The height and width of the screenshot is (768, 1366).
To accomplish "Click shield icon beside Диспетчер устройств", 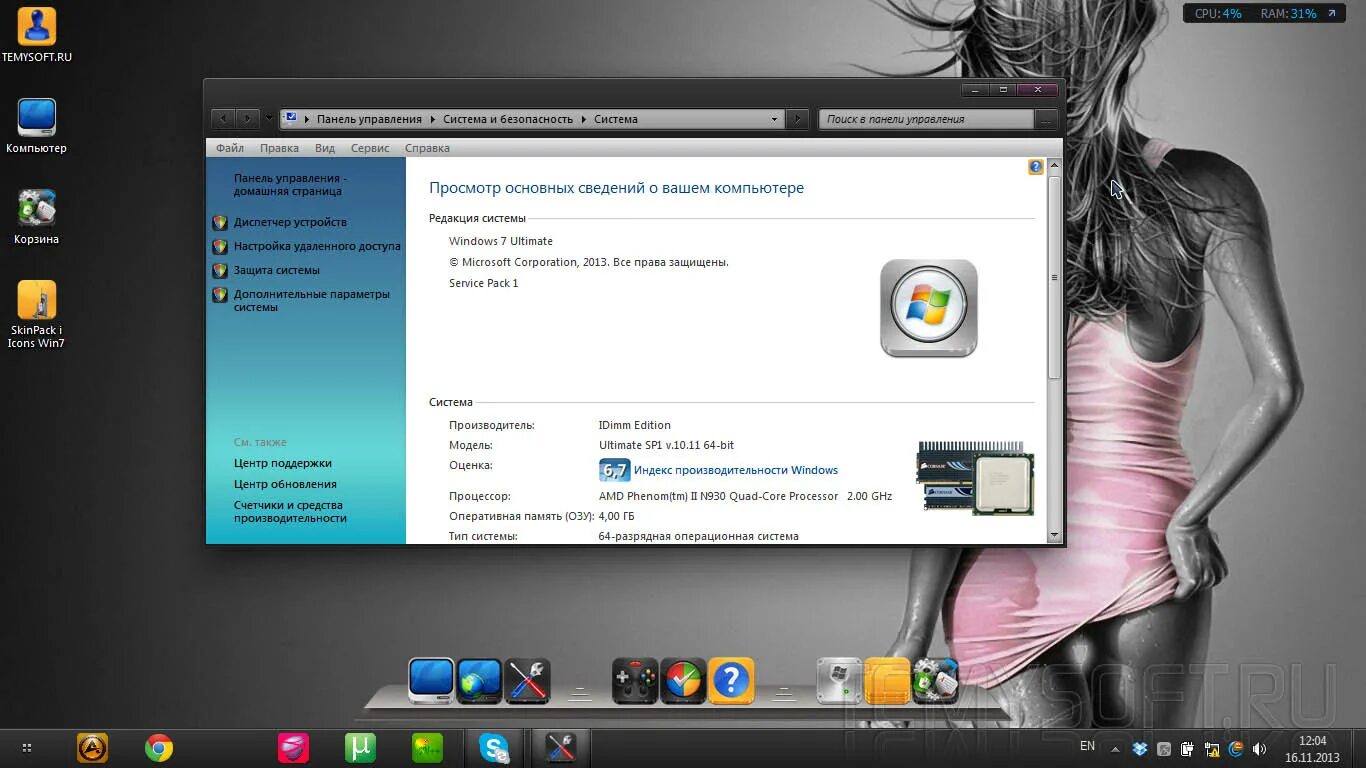I will (220, 222).
